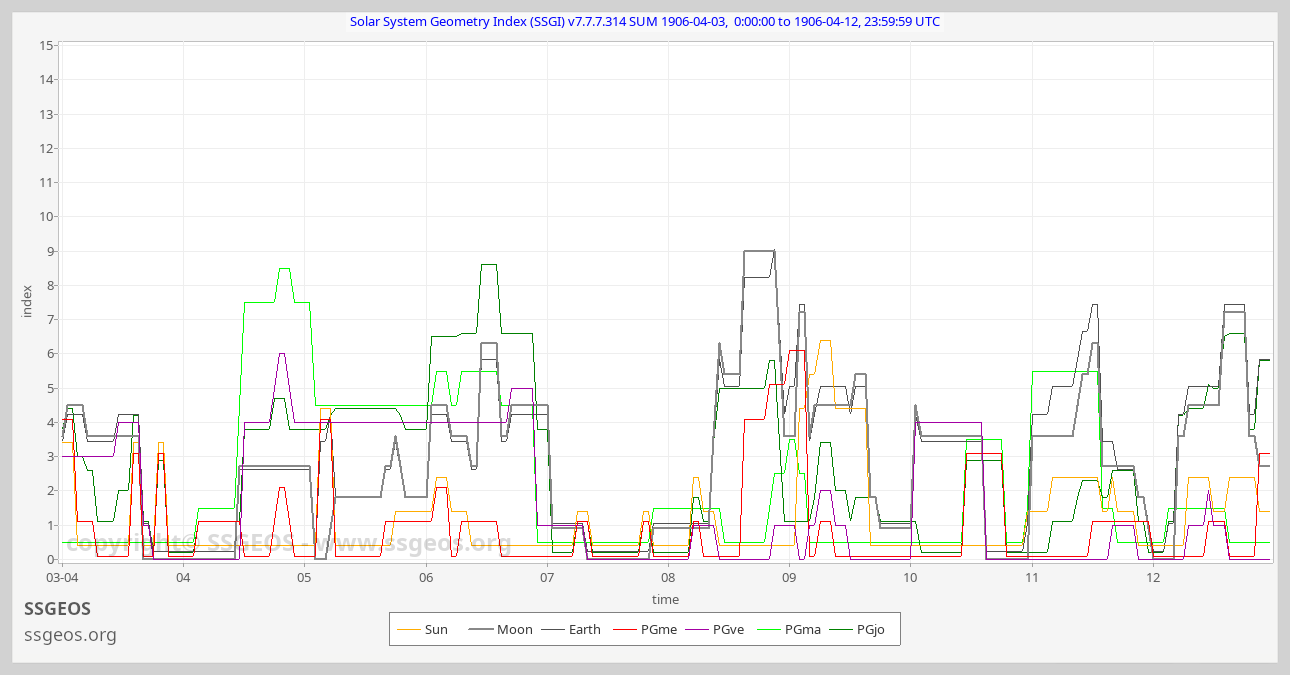Click the PGjo legend line swatch
This screenshot has width=1290, height=675.
tap(840, 630)
